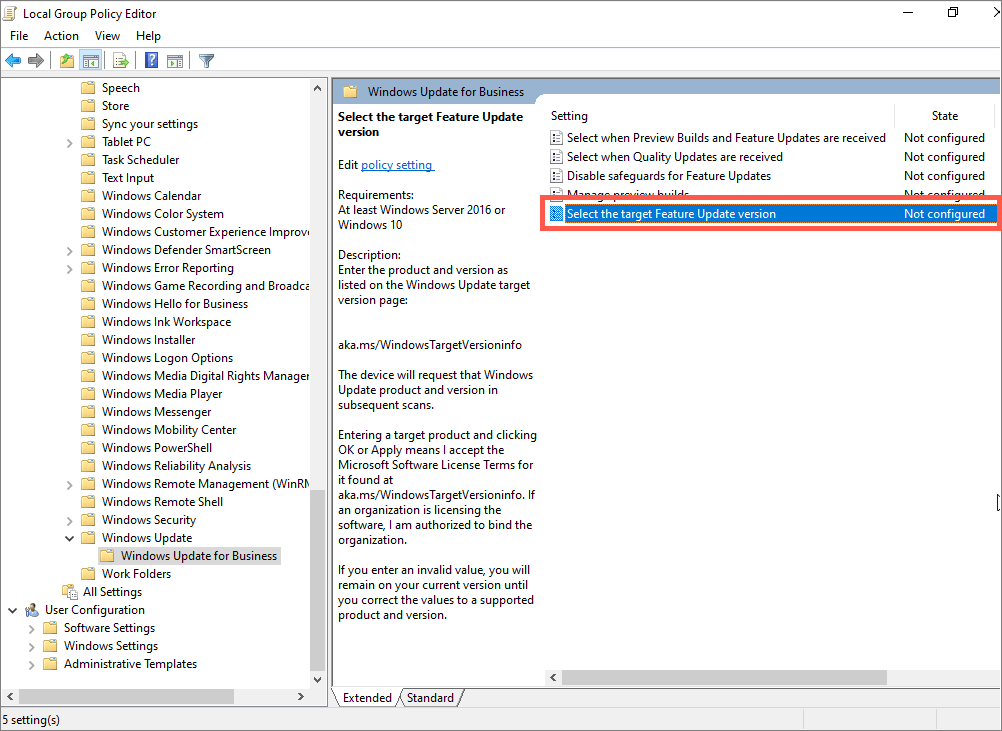Expand the Windows Error Reporting node
This screenshot has height=731, width=1002.
[70, 268]
